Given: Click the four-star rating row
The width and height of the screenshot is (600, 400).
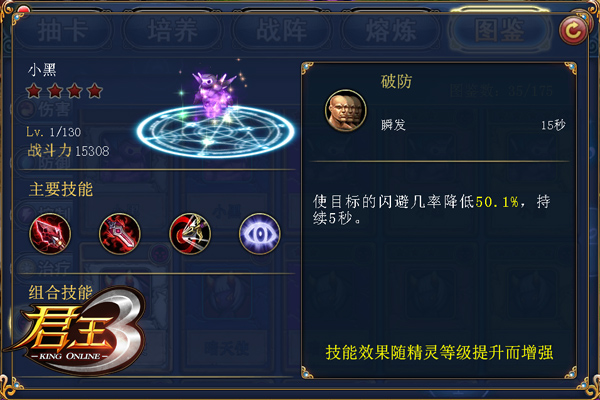Looking at the screenshot, I should tap(64, 91).
